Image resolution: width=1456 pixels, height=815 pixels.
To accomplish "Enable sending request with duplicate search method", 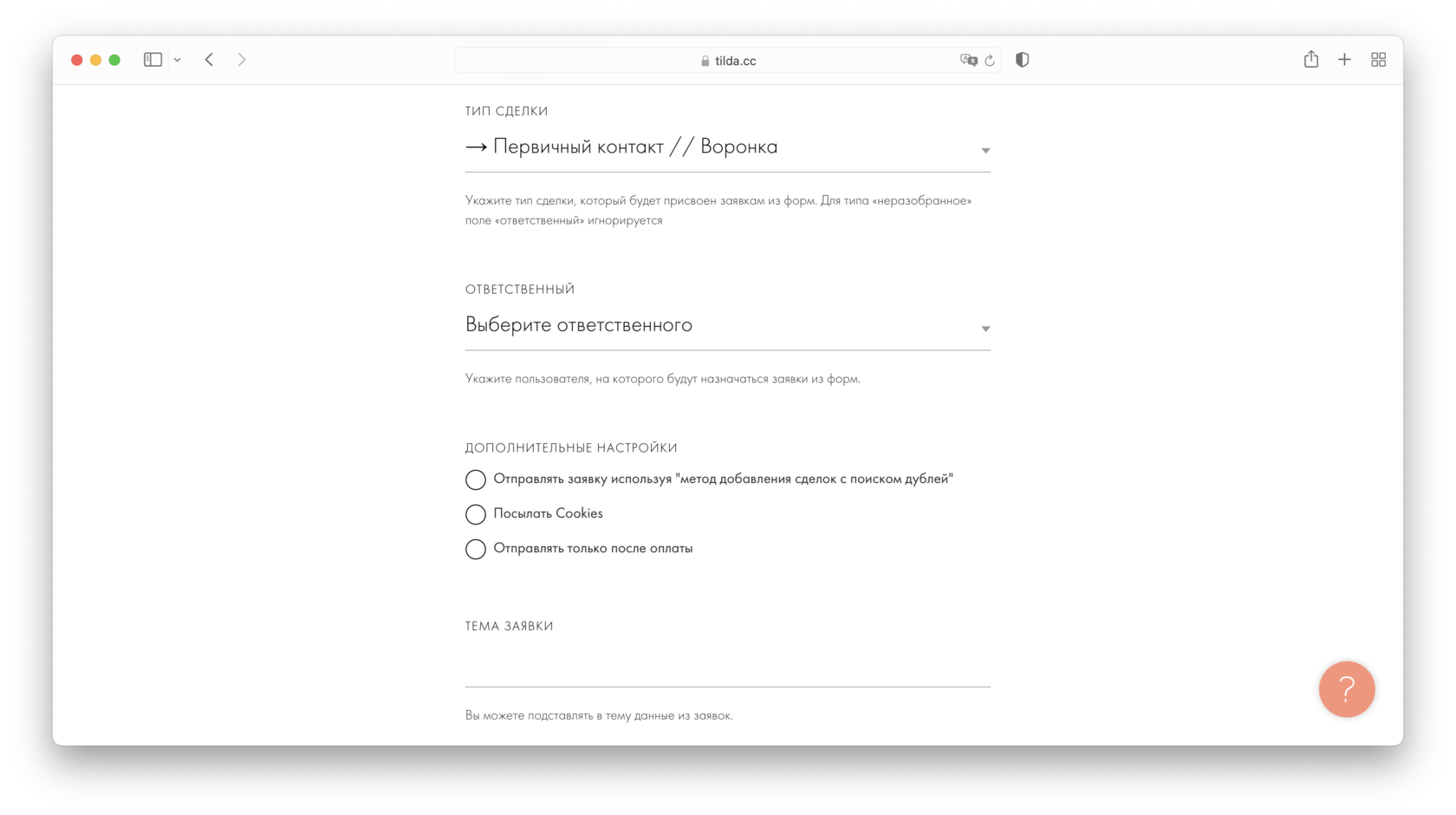I will (475, 479).
